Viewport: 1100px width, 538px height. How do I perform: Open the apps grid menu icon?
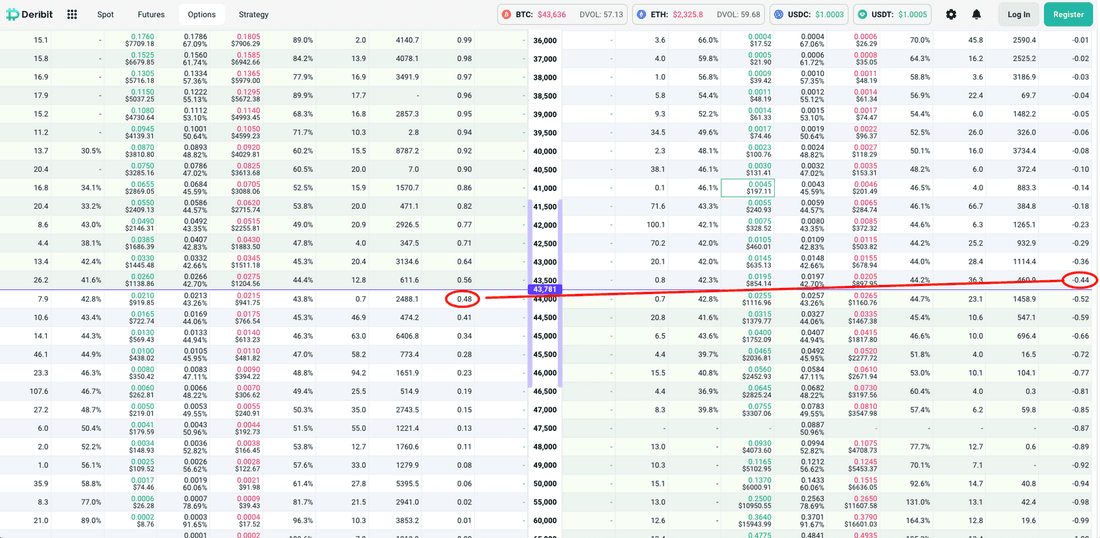pos(72,14)
